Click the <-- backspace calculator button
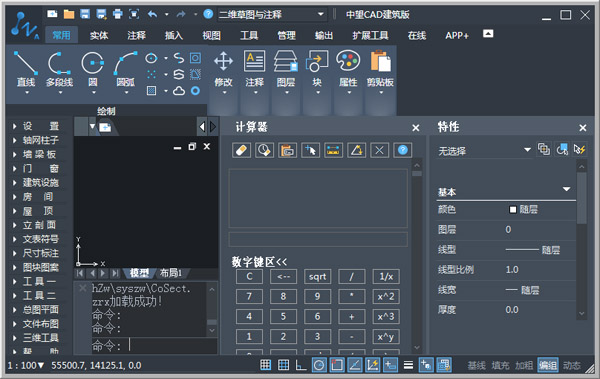The image size is (600, 379). [x=283, y=276]
